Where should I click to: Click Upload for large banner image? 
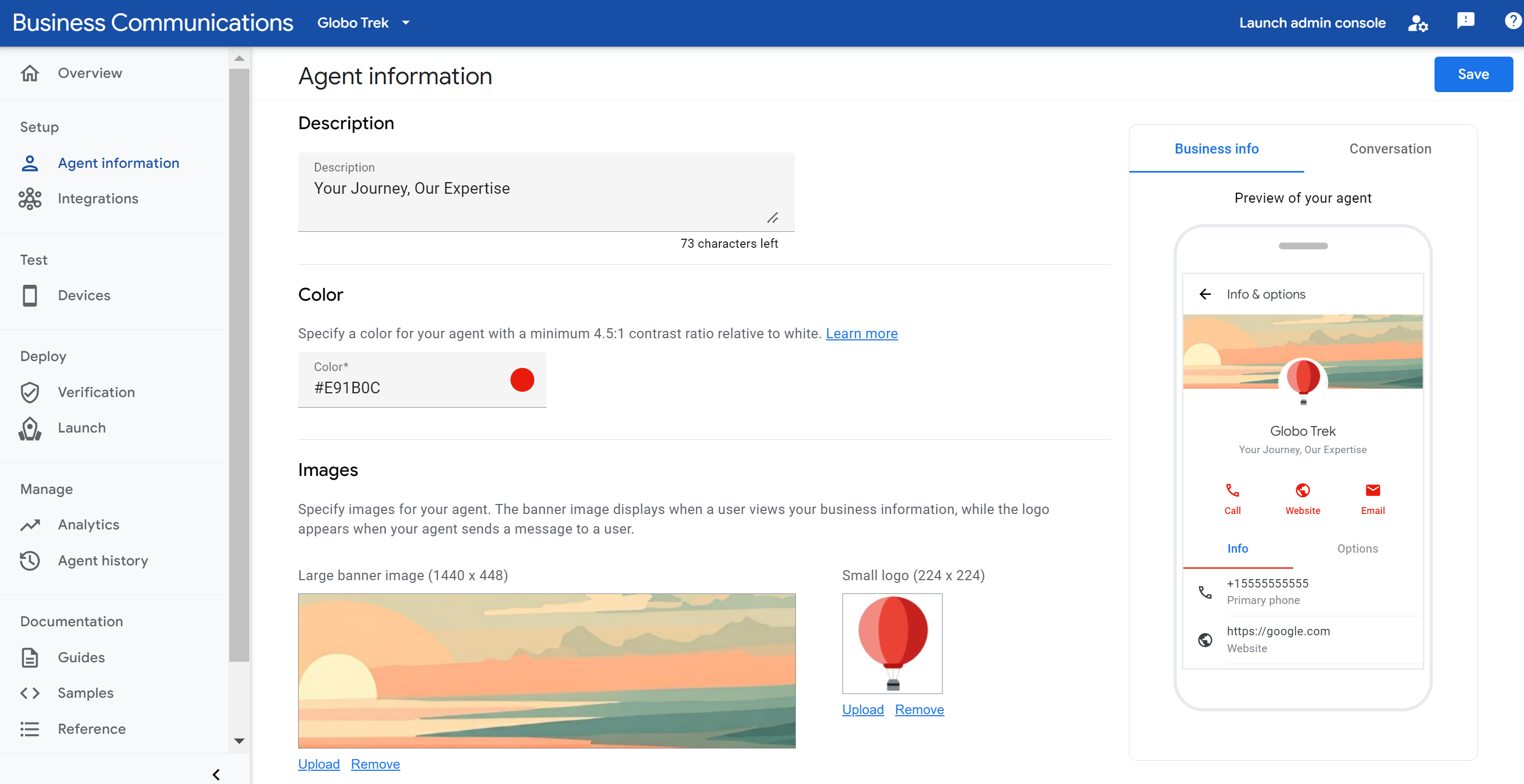[319, 763]
